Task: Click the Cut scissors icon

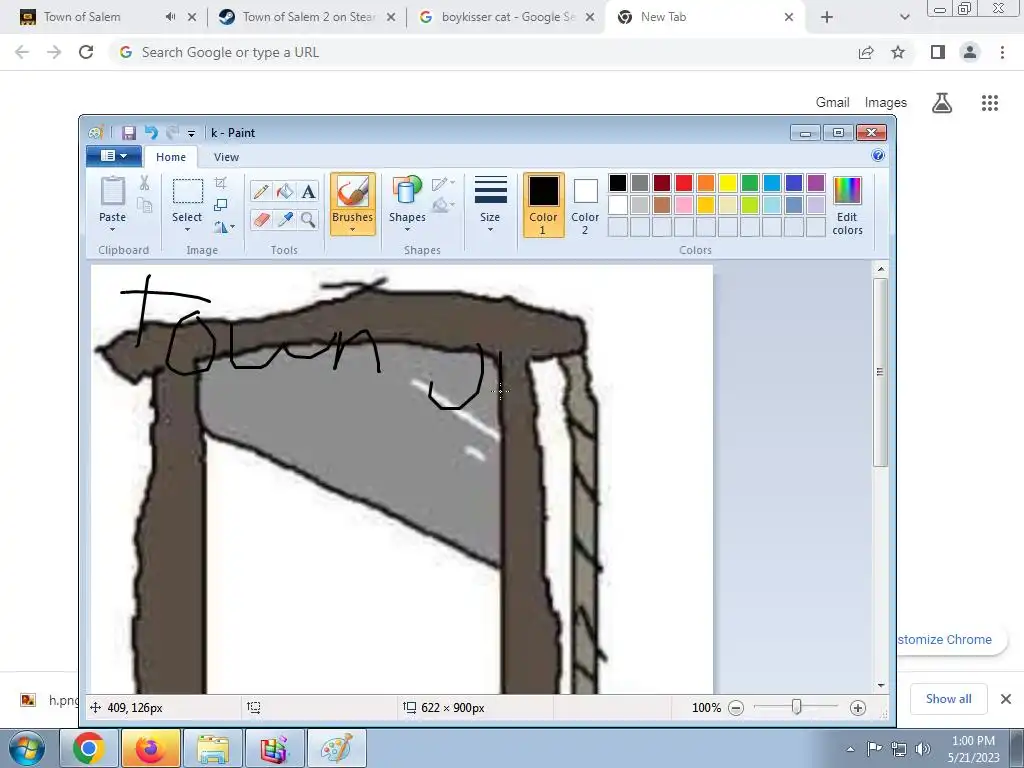Action: tap(144, 184)
